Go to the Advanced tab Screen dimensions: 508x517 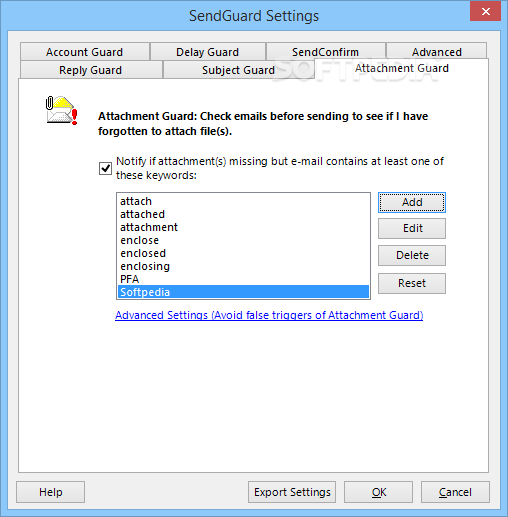click(x=436, y=51)
